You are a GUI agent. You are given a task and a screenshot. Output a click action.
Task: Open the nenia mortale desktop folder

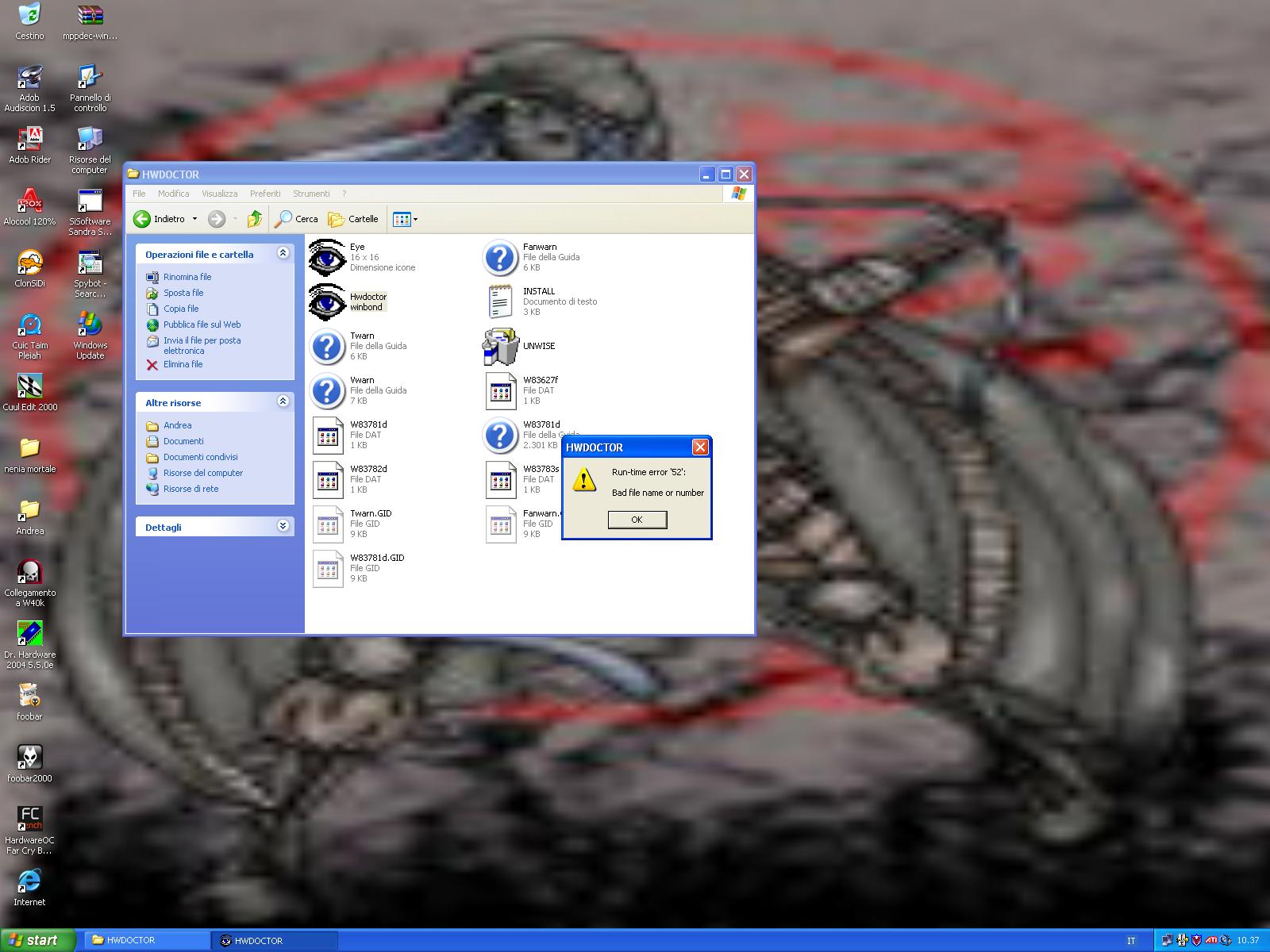coord(29,454)
